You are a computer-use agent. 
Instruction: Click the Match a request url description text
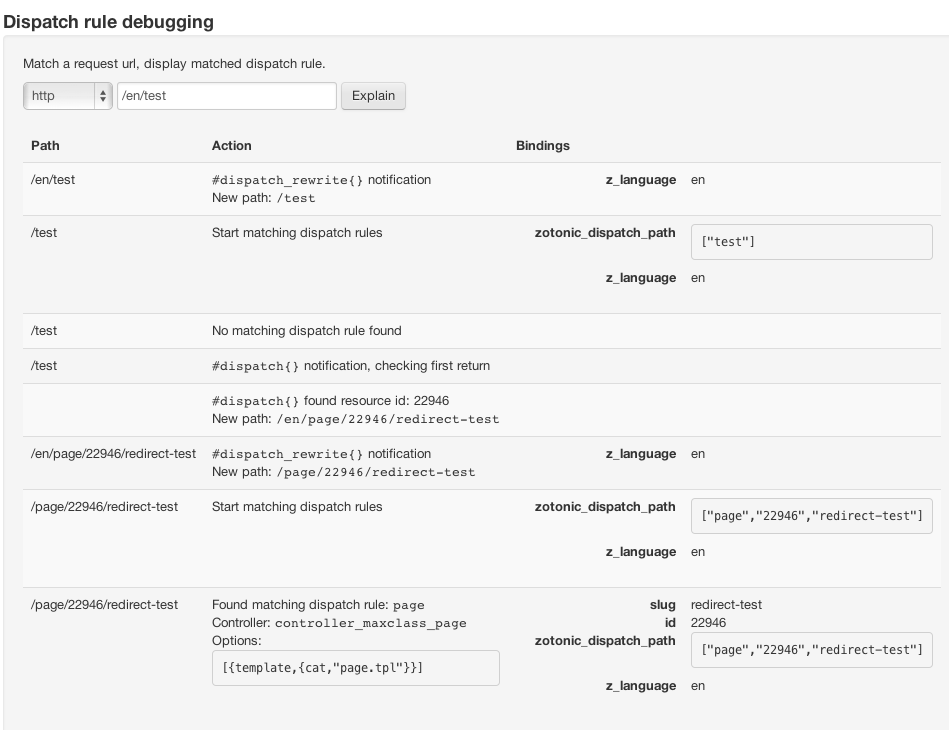pos(174,64)
